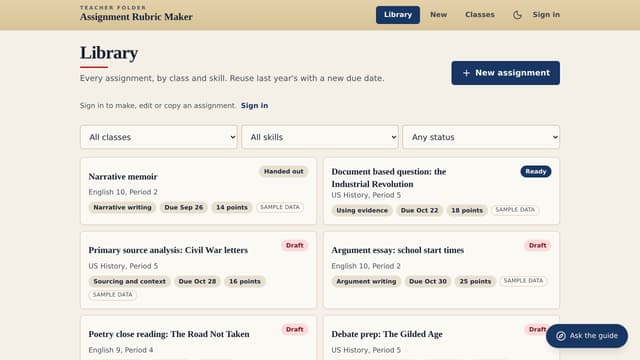This screenshot has height=360, width=640.
Task: Open the Any status dropdown
Action: coord(481,137)
